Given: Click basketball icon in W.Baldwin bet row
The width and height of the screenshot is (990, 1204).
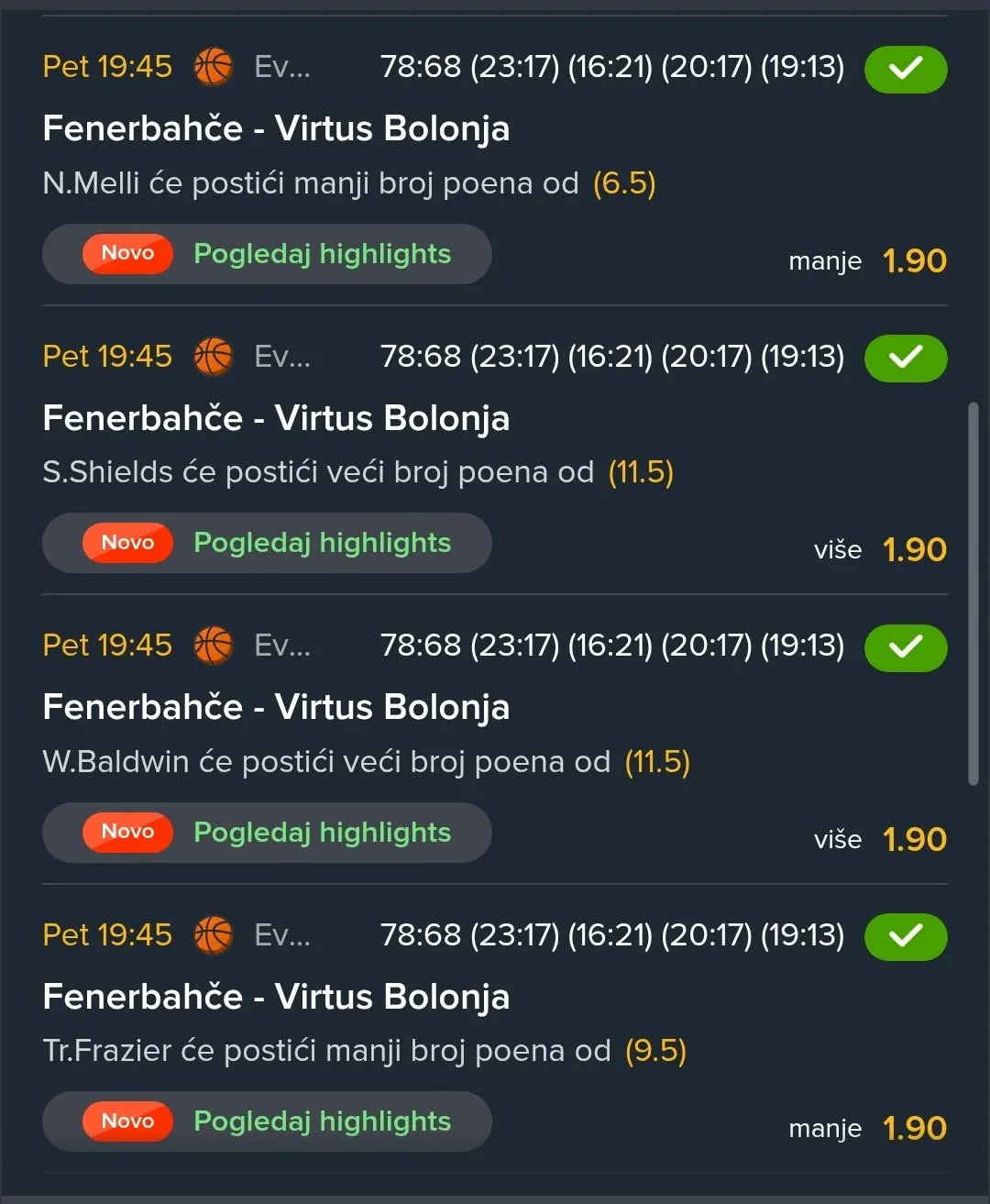Looking at the screenshot, I should (214, 646).
